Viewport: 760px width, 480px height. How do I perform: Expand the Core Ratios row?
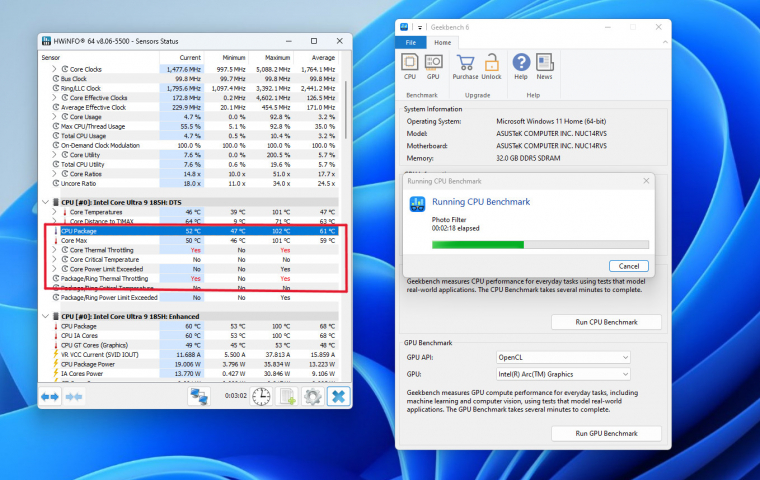pos(54,174)
